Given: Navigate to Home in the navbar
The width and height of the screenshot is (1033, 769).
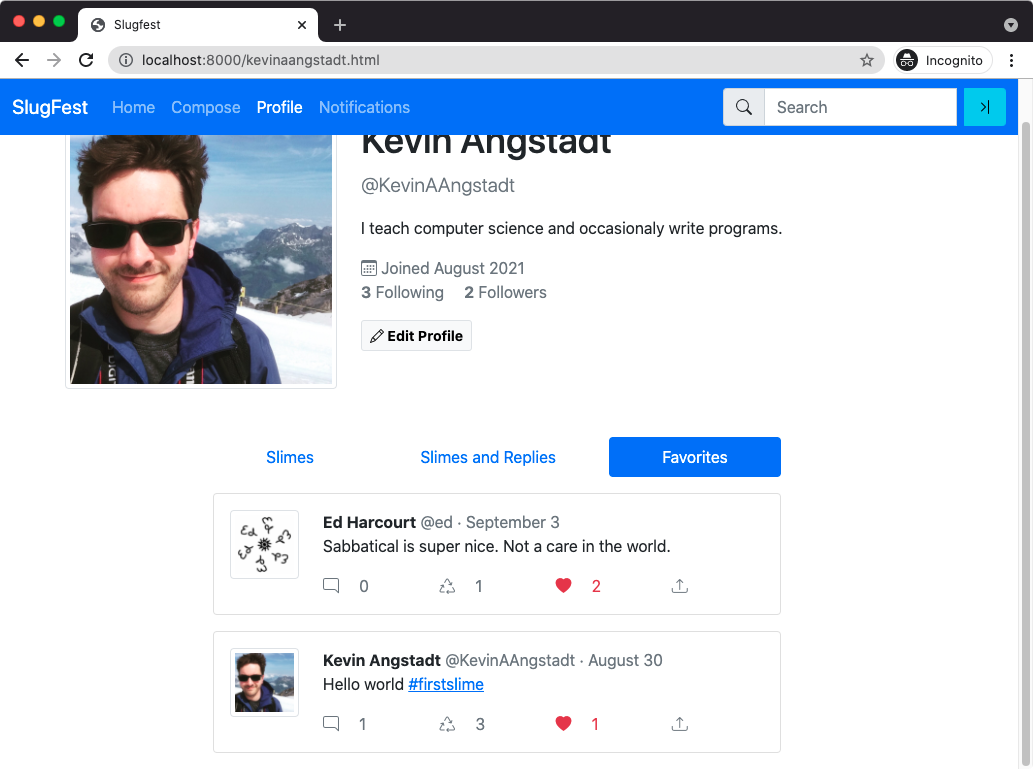Looking at the screenshot, I should click(x=133, y=107).
